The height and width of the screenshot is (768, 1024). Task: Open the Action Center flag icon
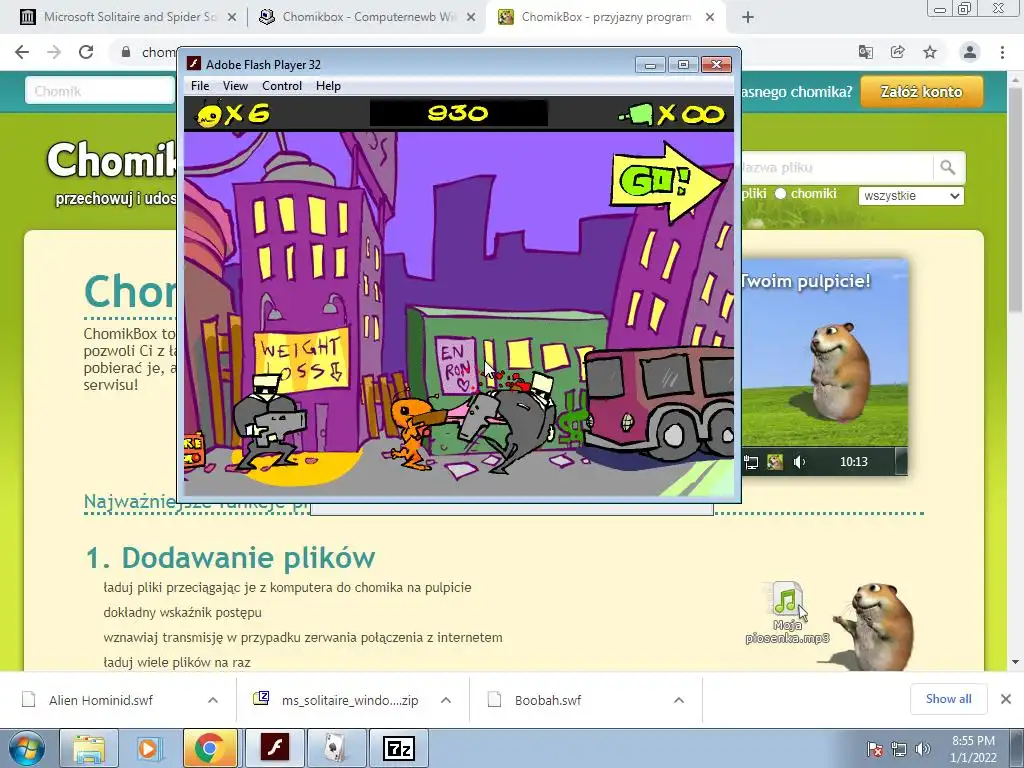[875, 749]
